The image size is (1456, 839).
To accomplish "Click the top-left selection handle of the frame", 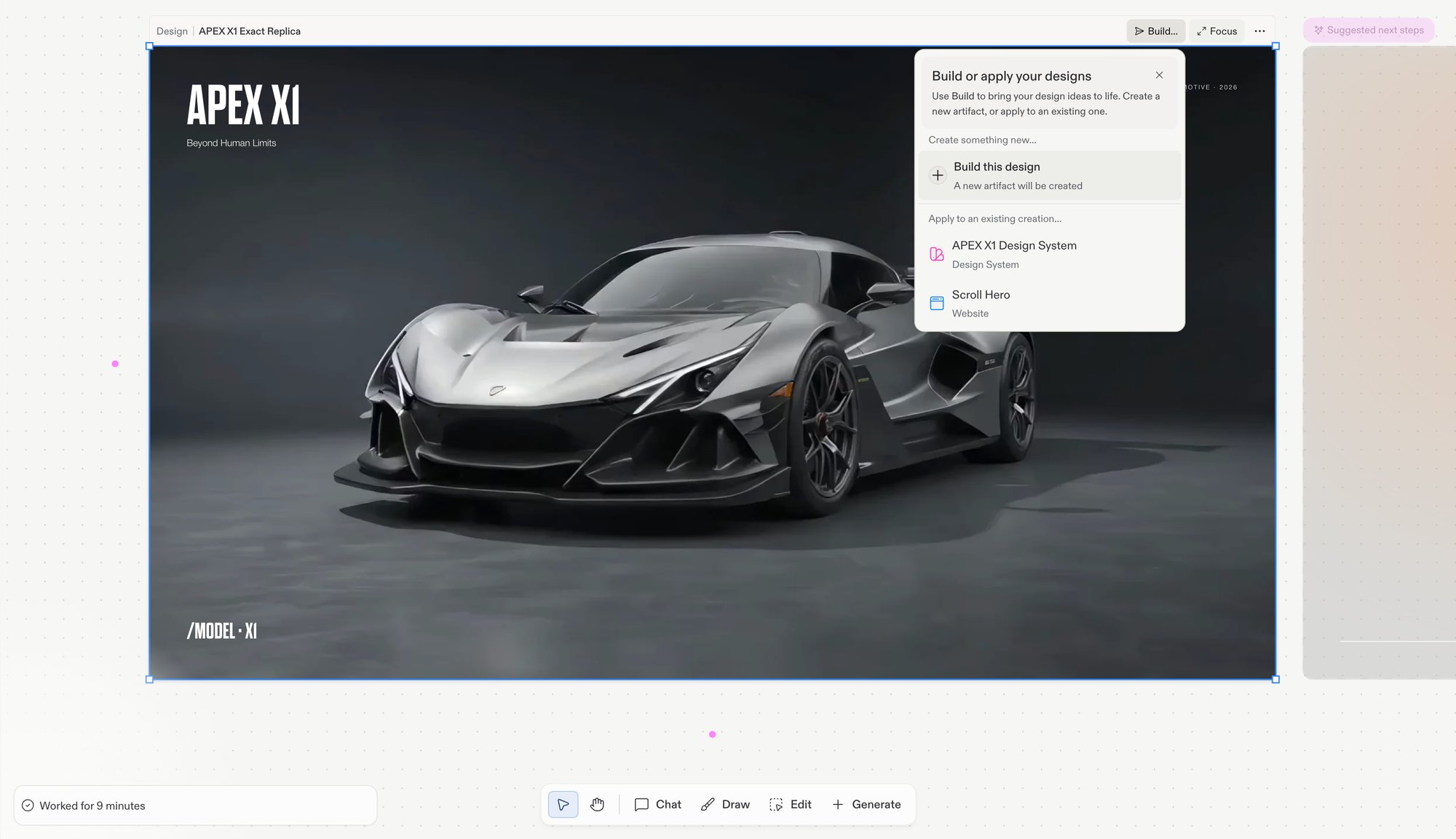I will 149,46.
